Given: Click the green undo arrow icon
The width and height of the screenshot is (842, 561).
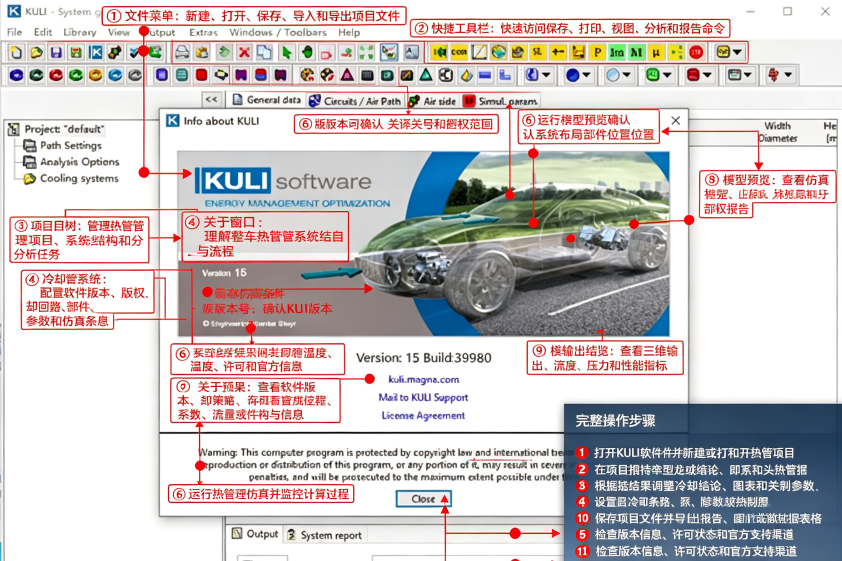Looking at the screenshot, I should (224, 52).
